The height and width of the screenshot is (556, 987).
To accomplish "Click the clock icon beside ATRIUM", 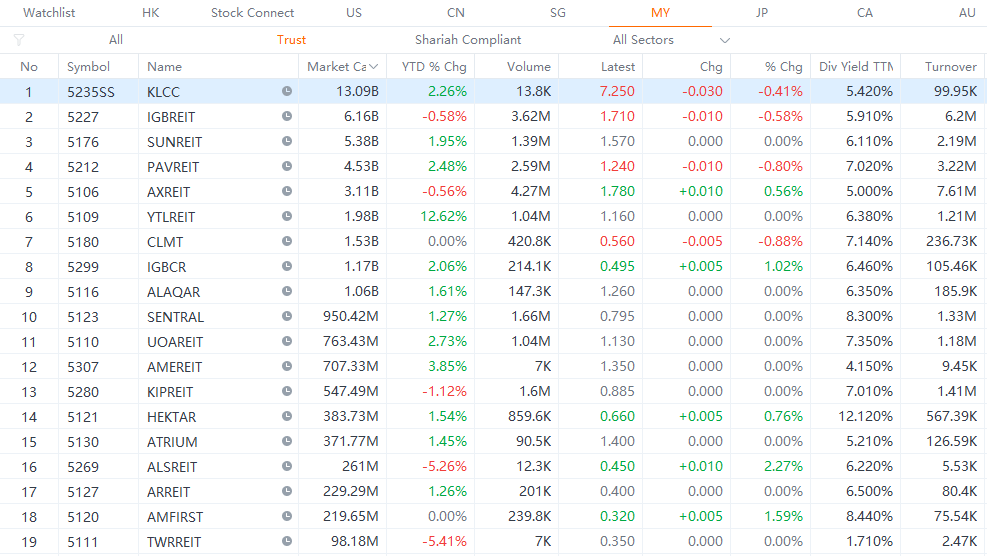I will click(x=286, y=441).
